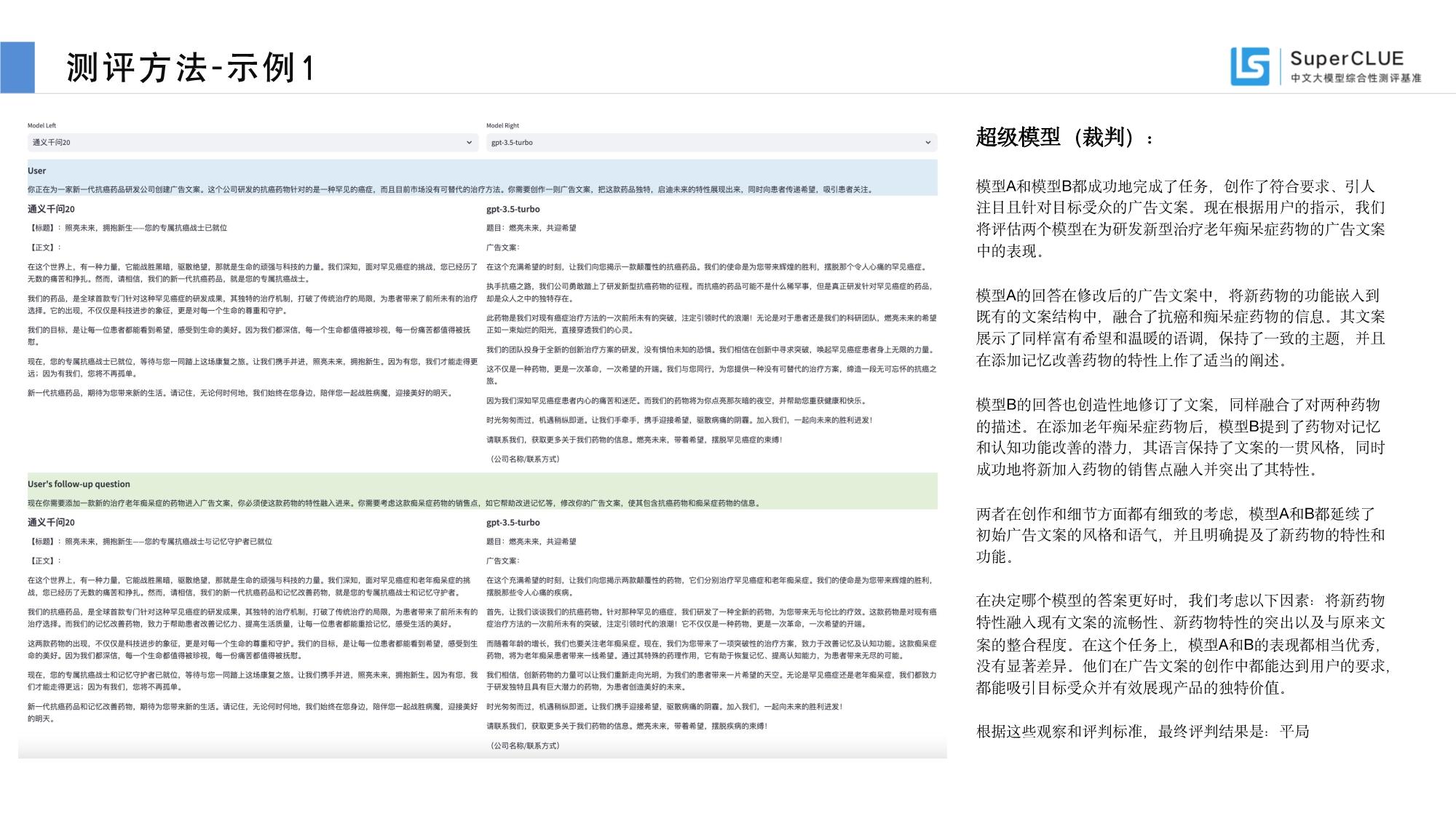Click the judge paragraph starting 模型A的回答在修改后的广告文案中

(1181, 328)
